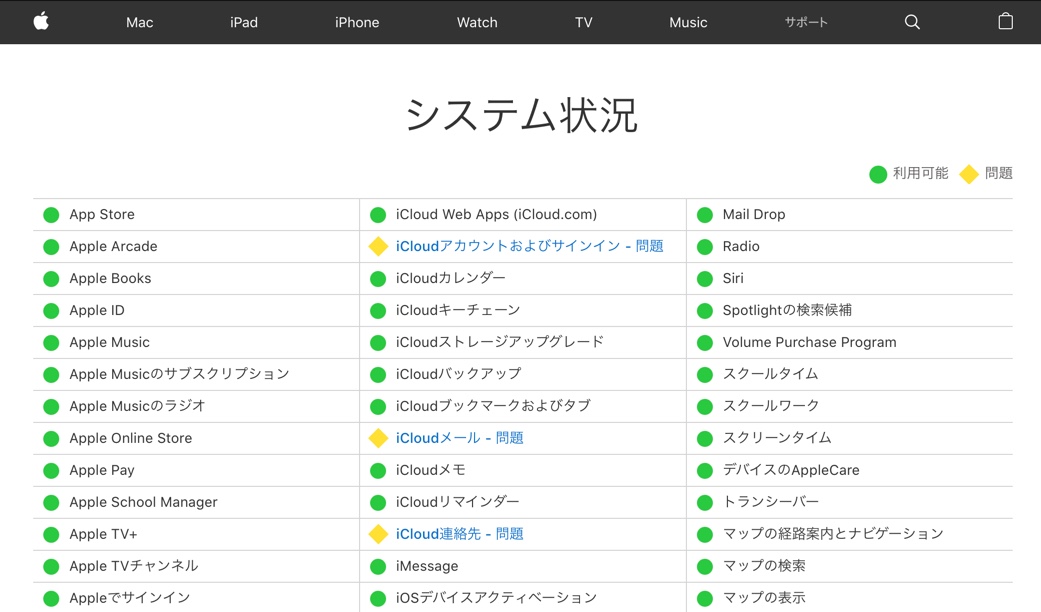This screenshot has width=1041, height=612.
Task: Click green dot beside iCloudバックアップ
Action: (x=378, y=374)
